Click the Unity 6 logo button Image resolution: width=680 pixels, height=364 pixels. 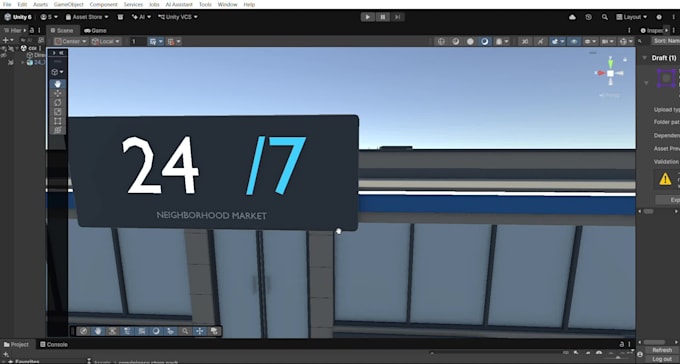[x=18, y=17]
